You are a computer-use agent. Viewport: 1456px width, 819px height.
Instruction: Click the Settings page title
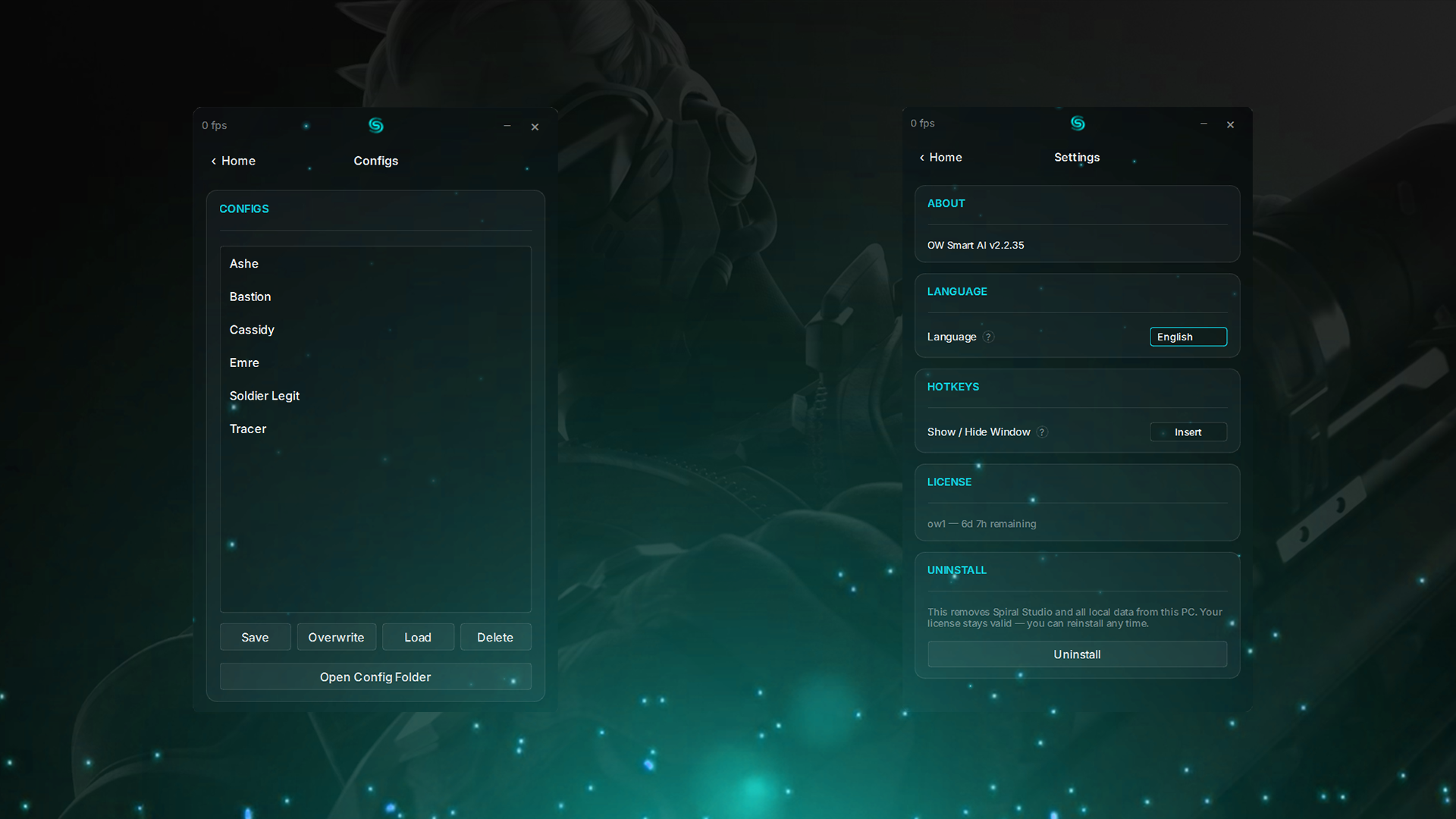pyautogui.click(x=1077, y=157)
